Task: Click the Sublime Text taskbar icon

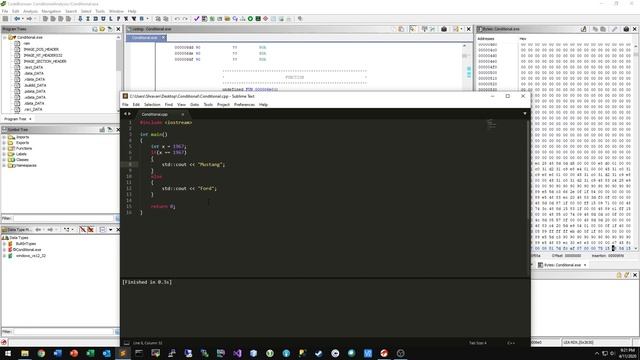Action: point(123,353)
